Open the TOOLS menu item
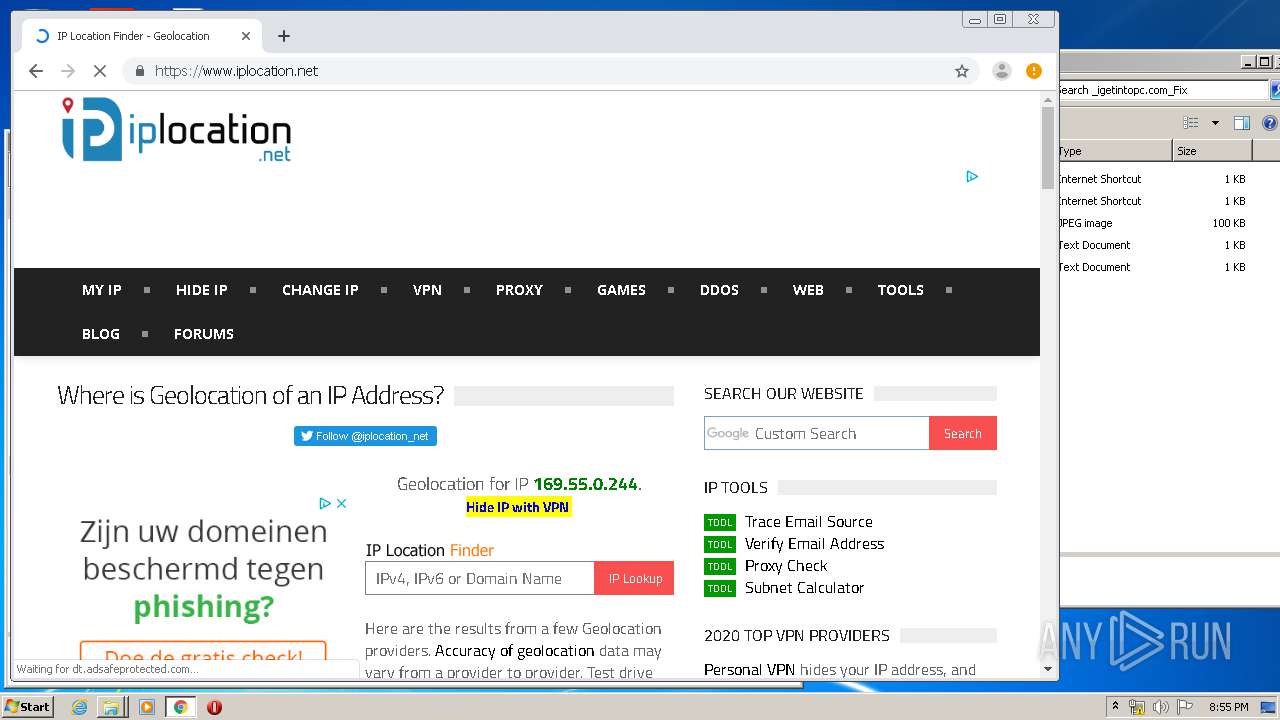 coord(901,290)
